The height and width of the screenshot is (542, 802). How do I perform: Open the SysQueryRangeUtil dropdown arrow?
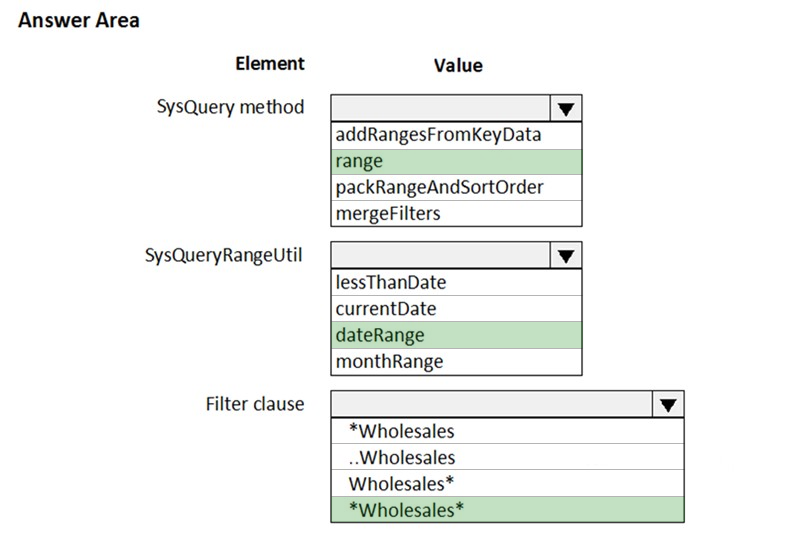coord(566,256)
